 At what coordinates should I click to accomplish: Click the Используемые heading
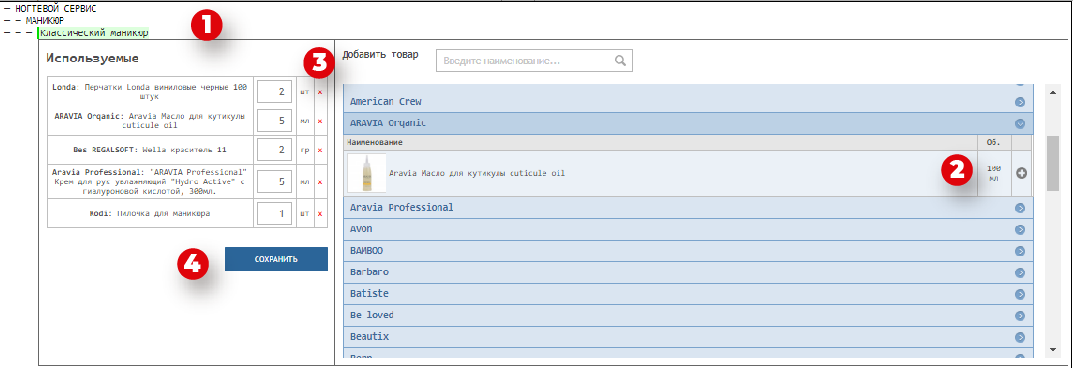(92, 59)
